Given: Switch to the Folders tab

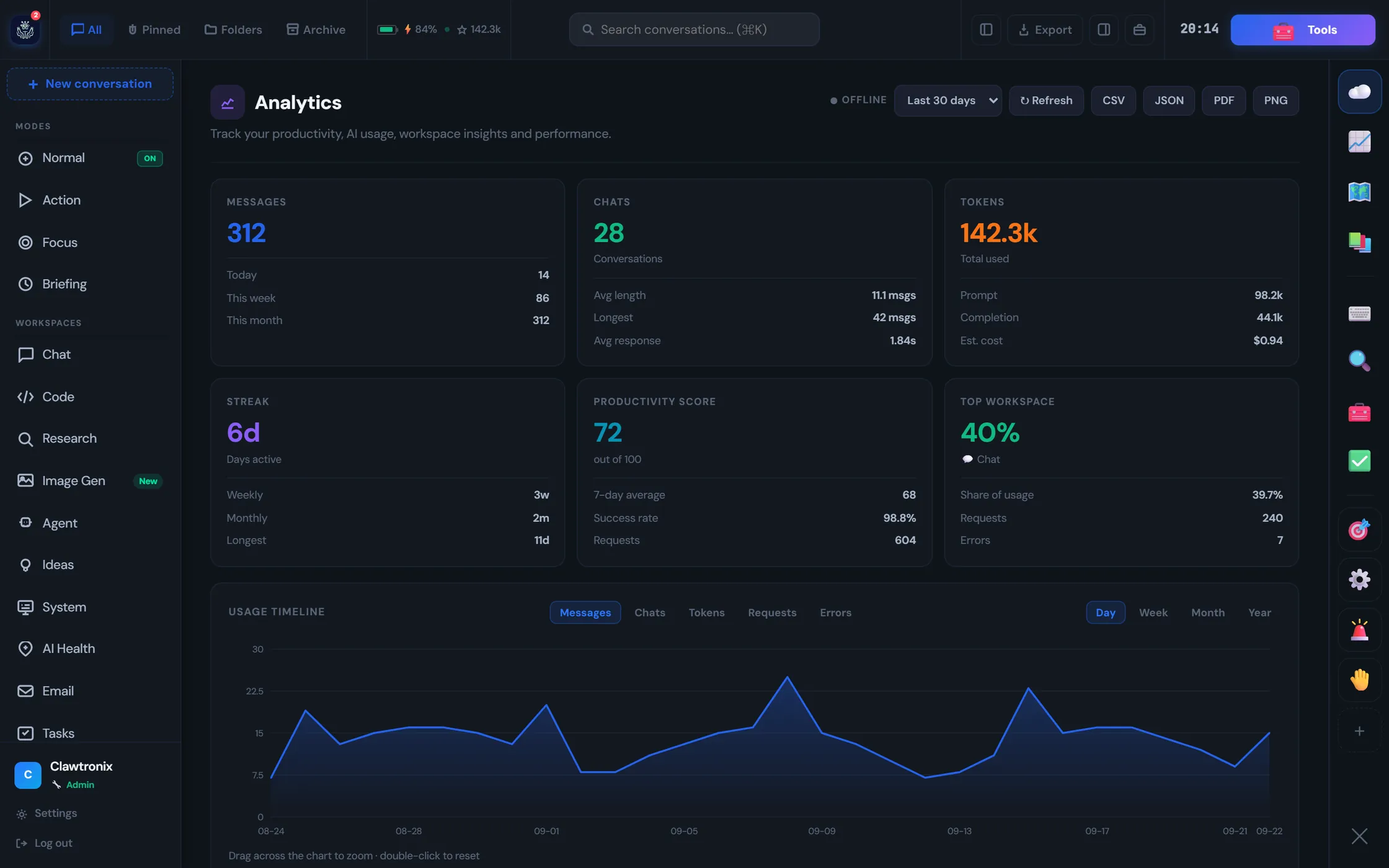Looking at the screenshot, I should (233, 29).
